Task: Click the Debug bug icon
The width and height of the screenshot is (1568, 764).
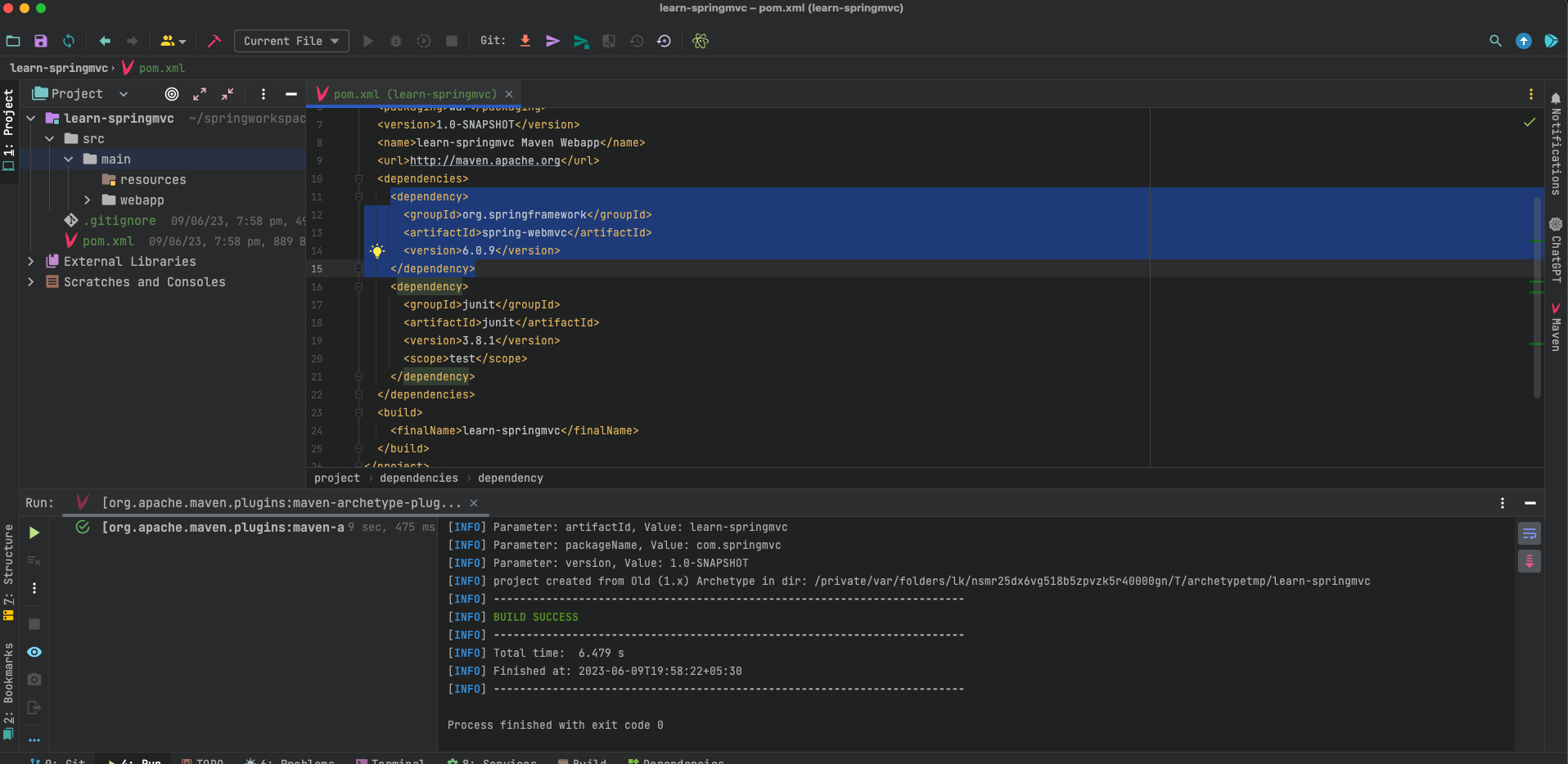Action: 396,41
